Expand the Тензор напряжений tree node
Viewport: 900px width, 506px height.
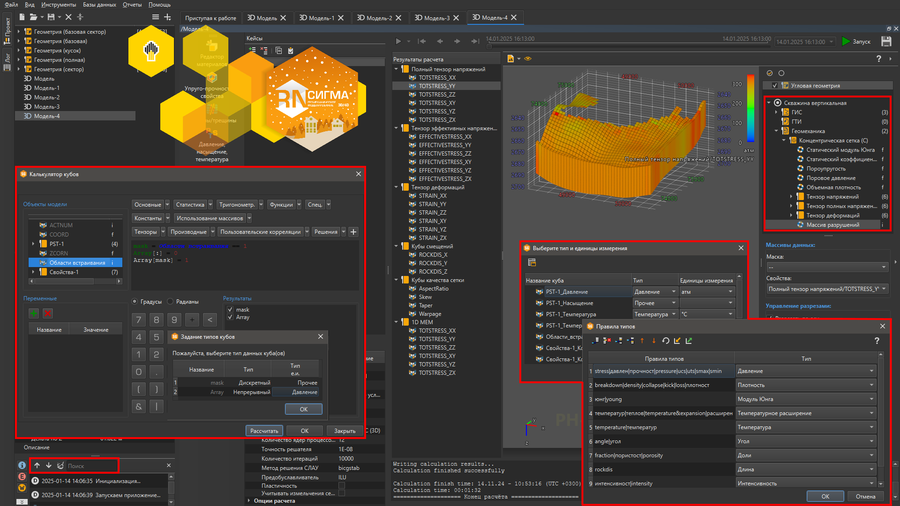792,197
